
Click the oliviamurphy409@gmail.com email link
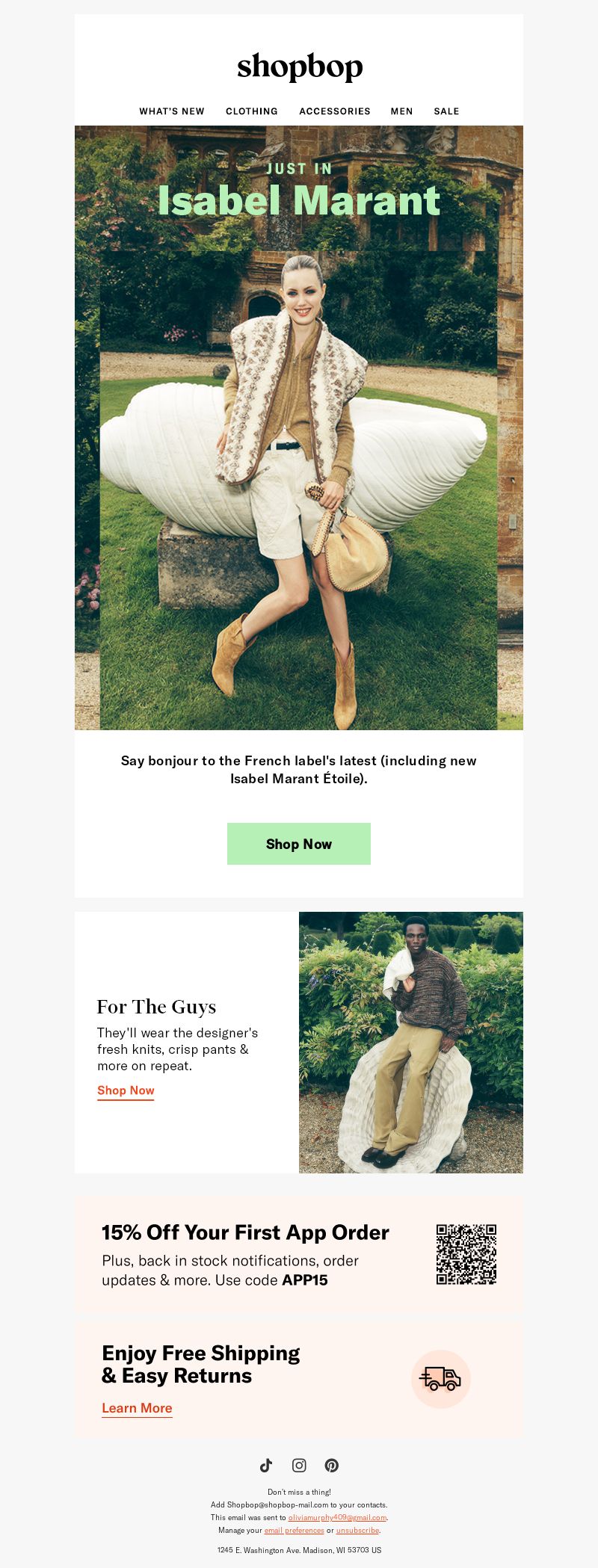pyautogui.click(x=337, y=1517)
